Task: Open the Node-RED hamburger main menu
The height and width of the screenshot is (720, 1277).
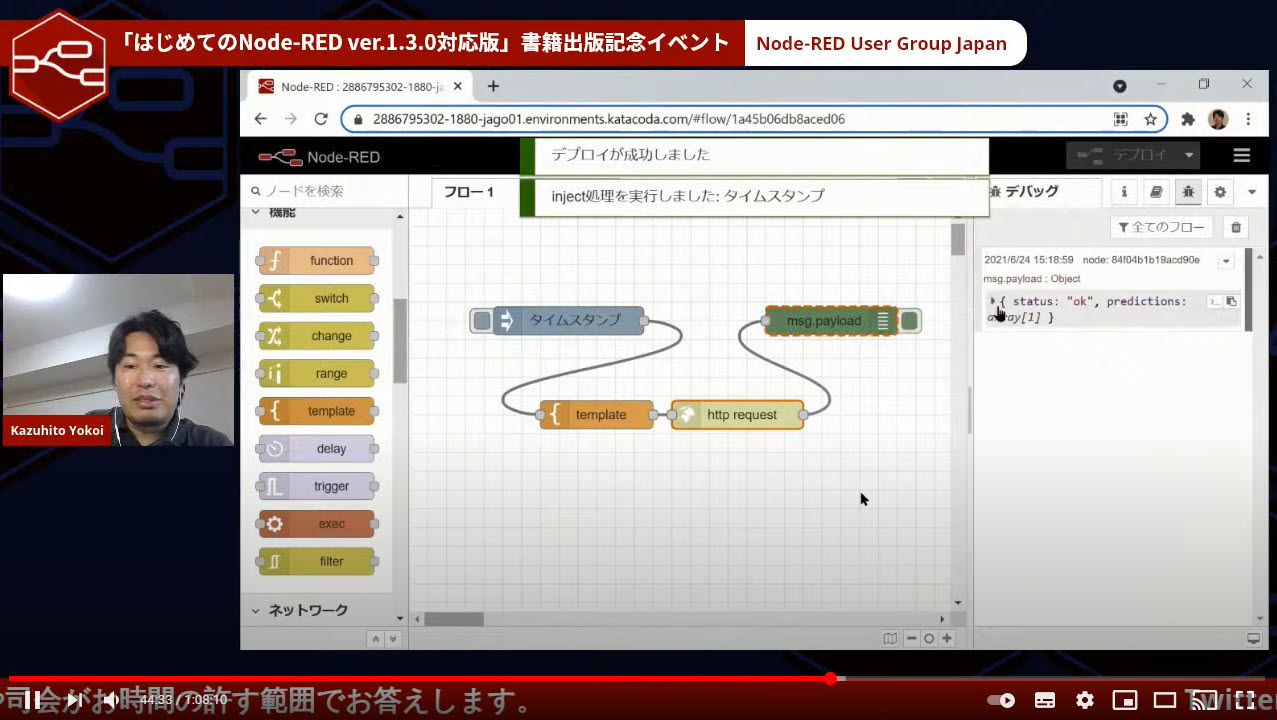Action: 1241,155
